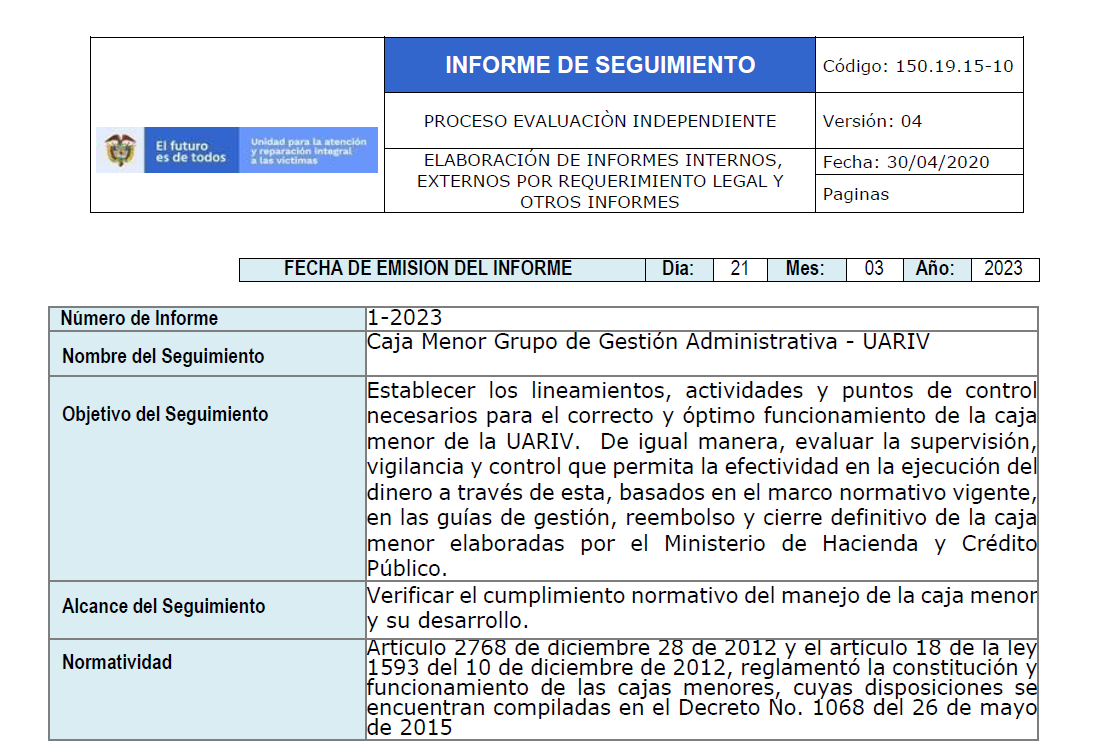Select the 'INFORME DE SEGUIMIENTO' blue header
Screen dimensions: 1097x750
pos(599,66)
